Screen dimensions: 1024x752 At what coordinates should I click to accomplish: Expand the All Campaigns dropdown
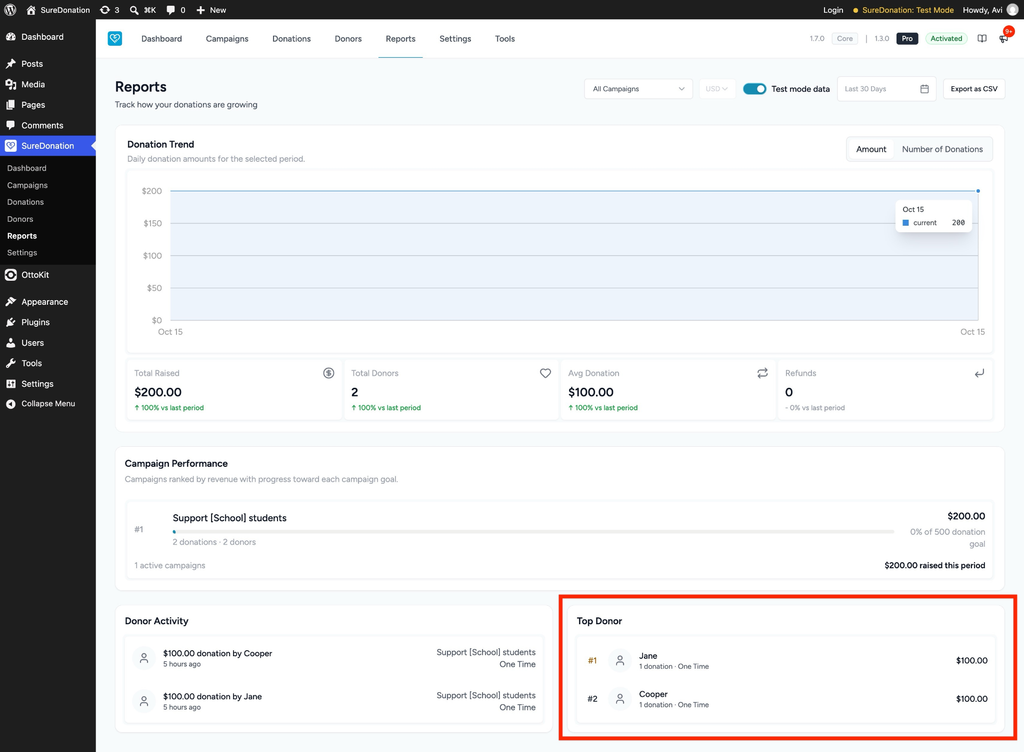click(638, 89)
